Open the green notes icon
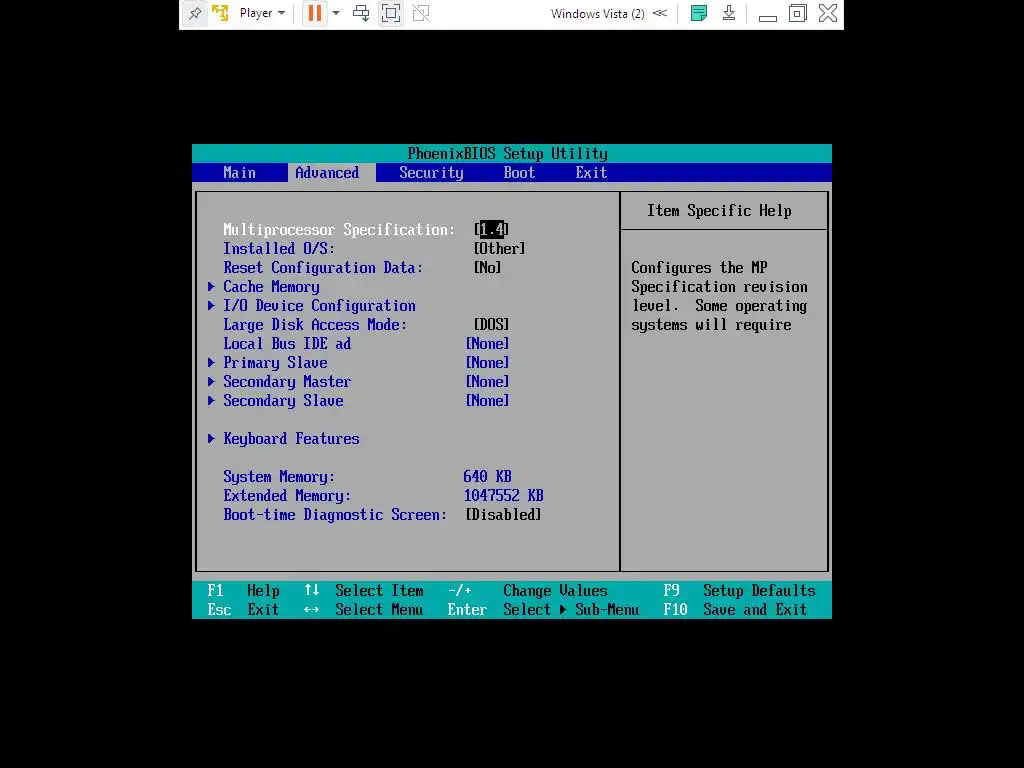 click(x=699, y=13)
